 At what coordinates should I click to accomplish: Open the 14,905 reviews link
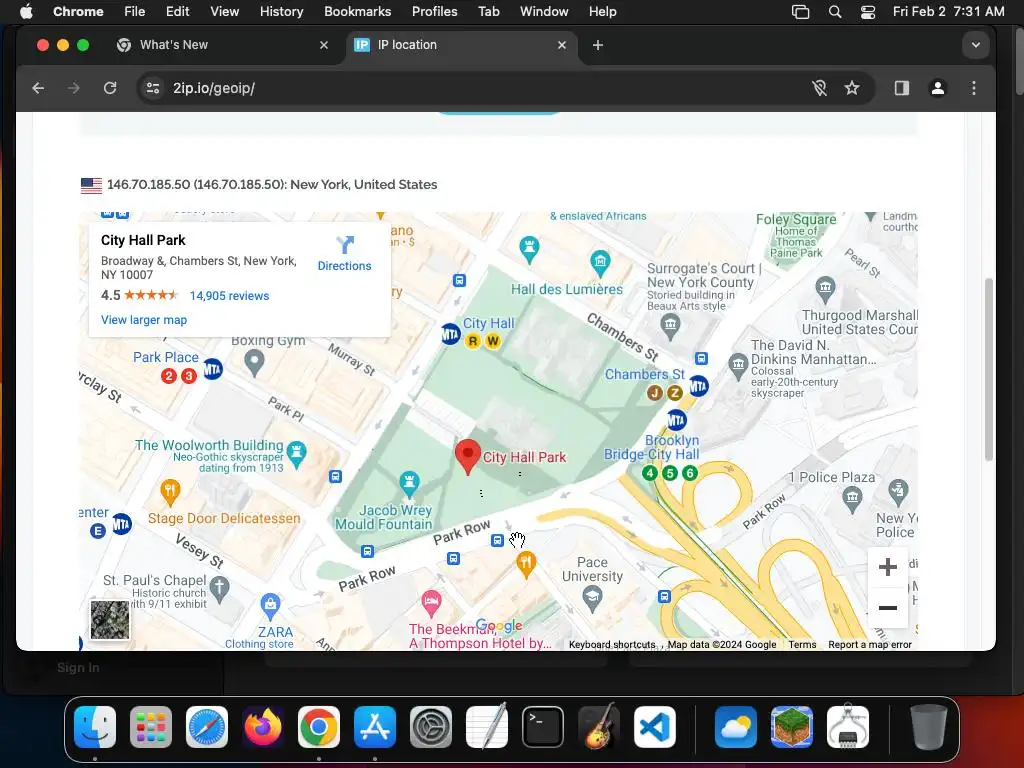[x=229, y=296]
